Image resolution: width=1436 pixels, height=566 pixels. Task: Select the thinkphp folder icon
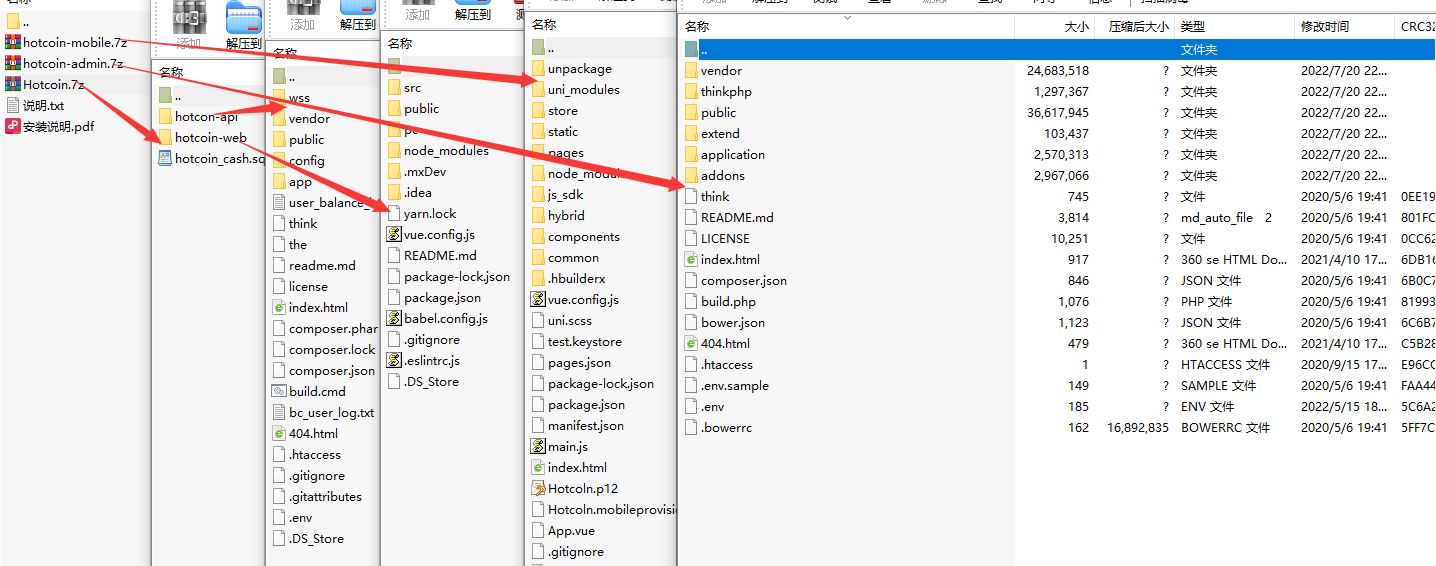pos(691,91)
